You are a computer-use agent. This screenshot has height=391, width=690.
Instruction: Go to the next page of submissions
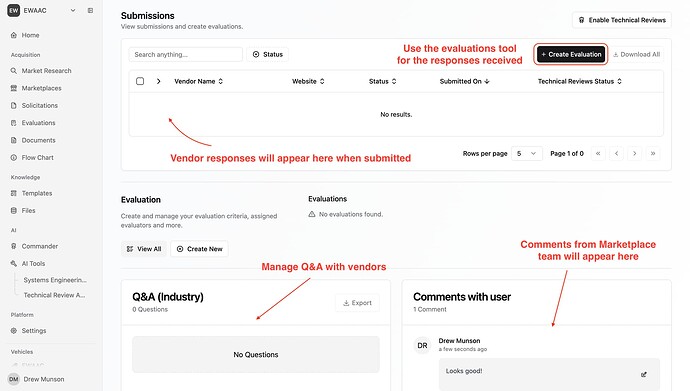[635, 153]
